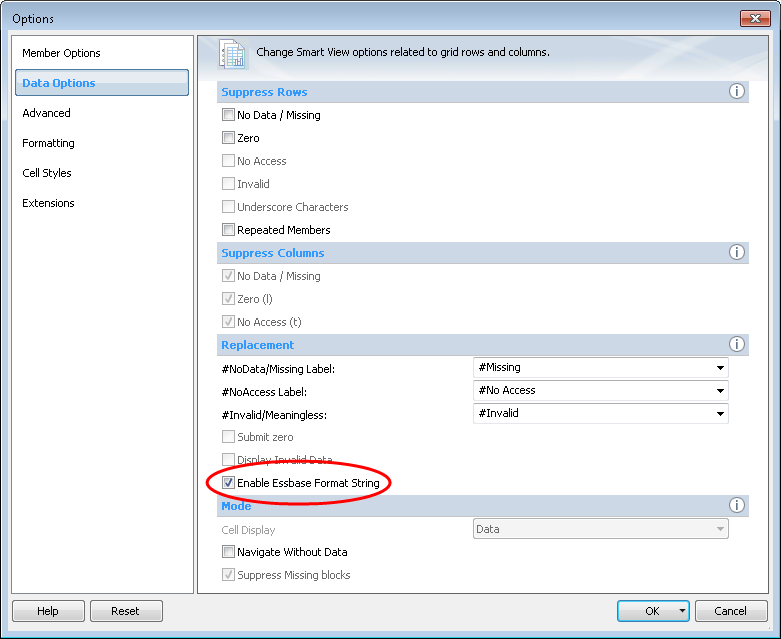
Task: Open info icon in Mode section
Action: click(x=737, y=505)
